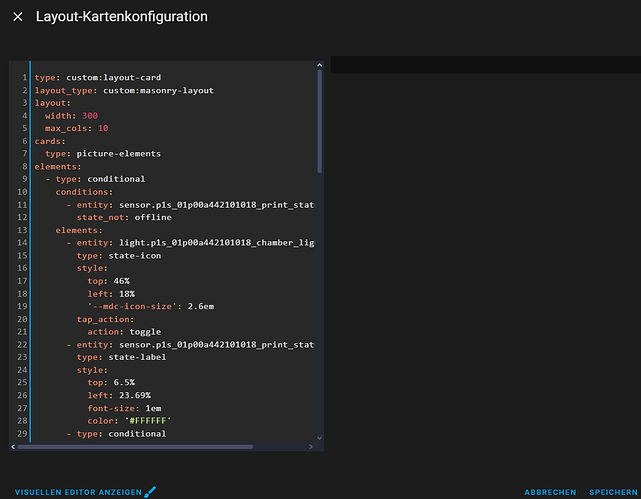Place cursor on 'type: custom:layout-card' line
Viewport: 641px width, 499px height.
[98, 77]
